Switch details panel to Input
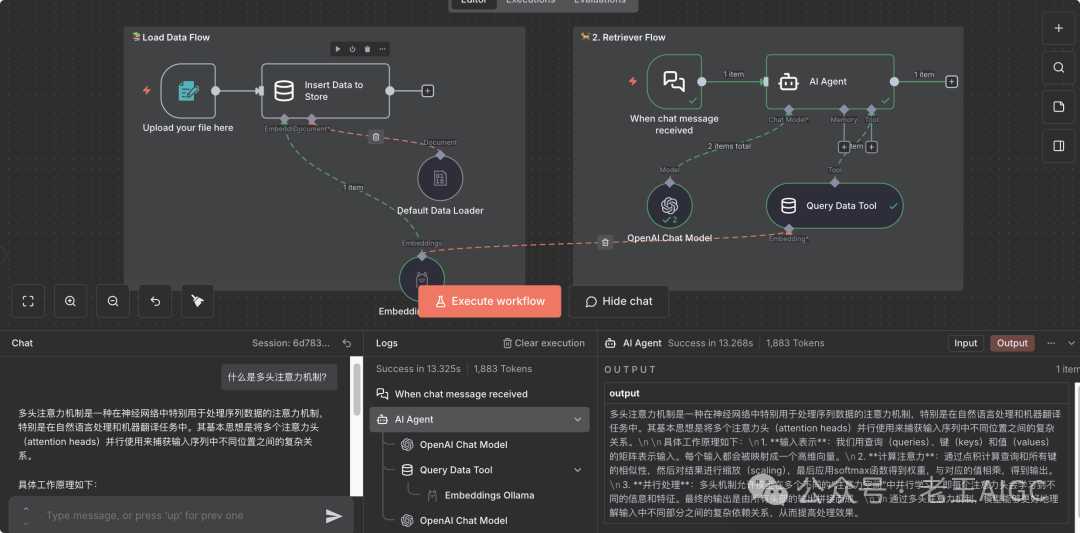This screenshot has height=533, width=1080. click(x=965, y=343)
